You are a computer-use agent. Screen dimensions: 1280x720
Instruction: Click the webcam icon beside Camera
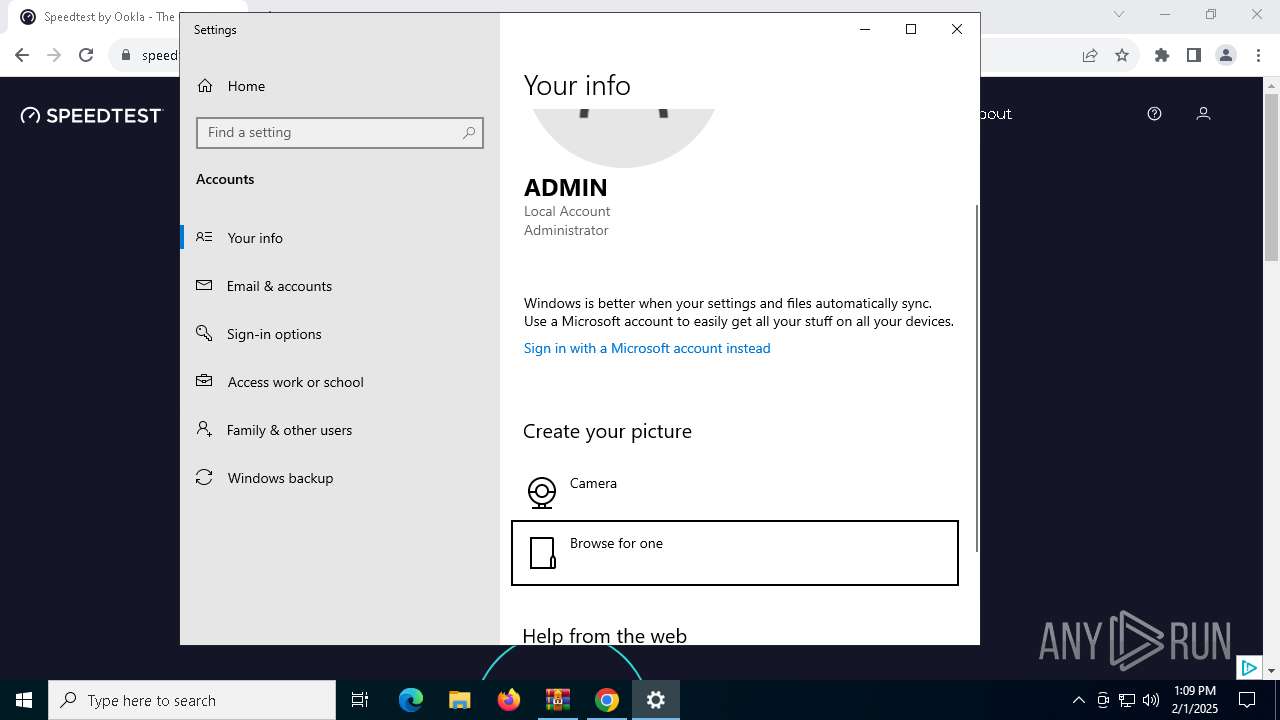(541, 492)
